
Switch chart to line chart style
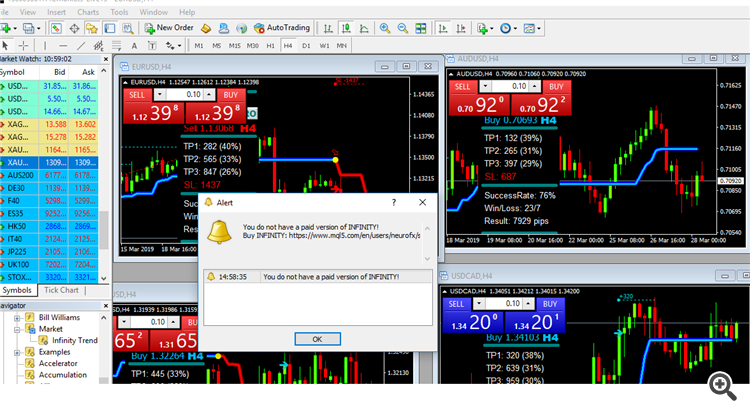pos(364,29)
